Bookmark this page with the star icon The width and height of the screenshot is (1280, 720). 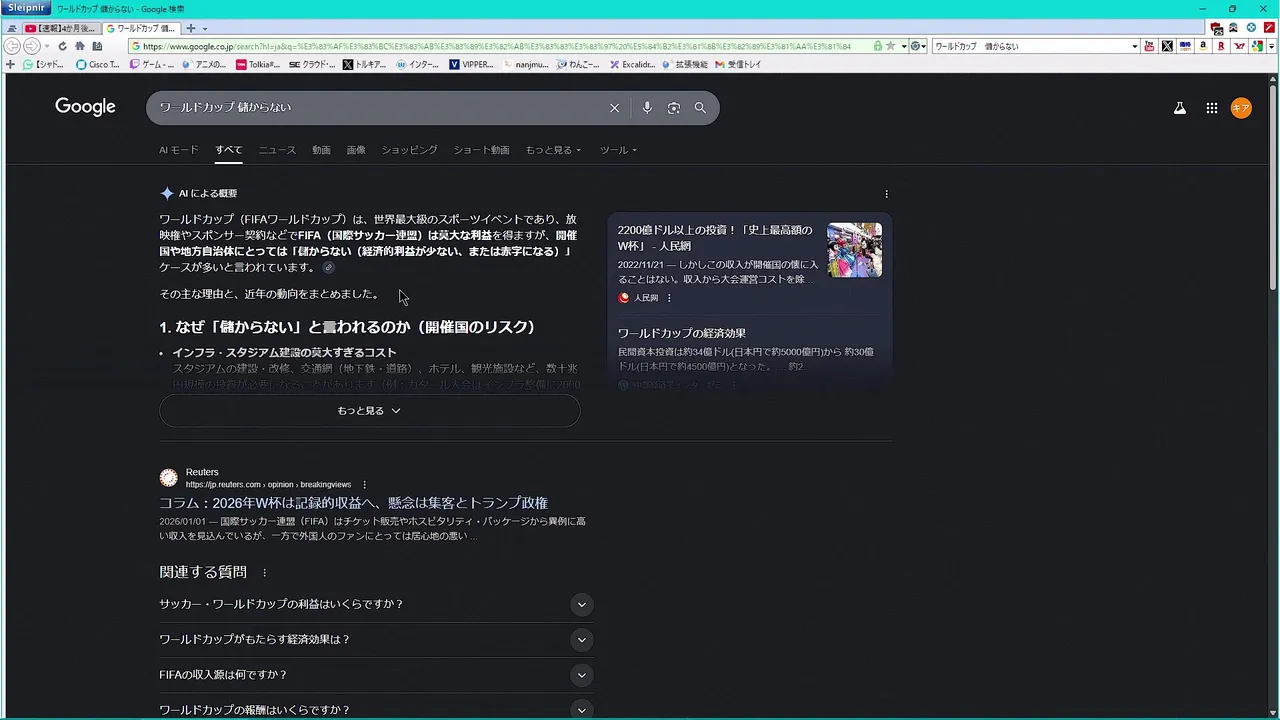[x=889, y=46]
